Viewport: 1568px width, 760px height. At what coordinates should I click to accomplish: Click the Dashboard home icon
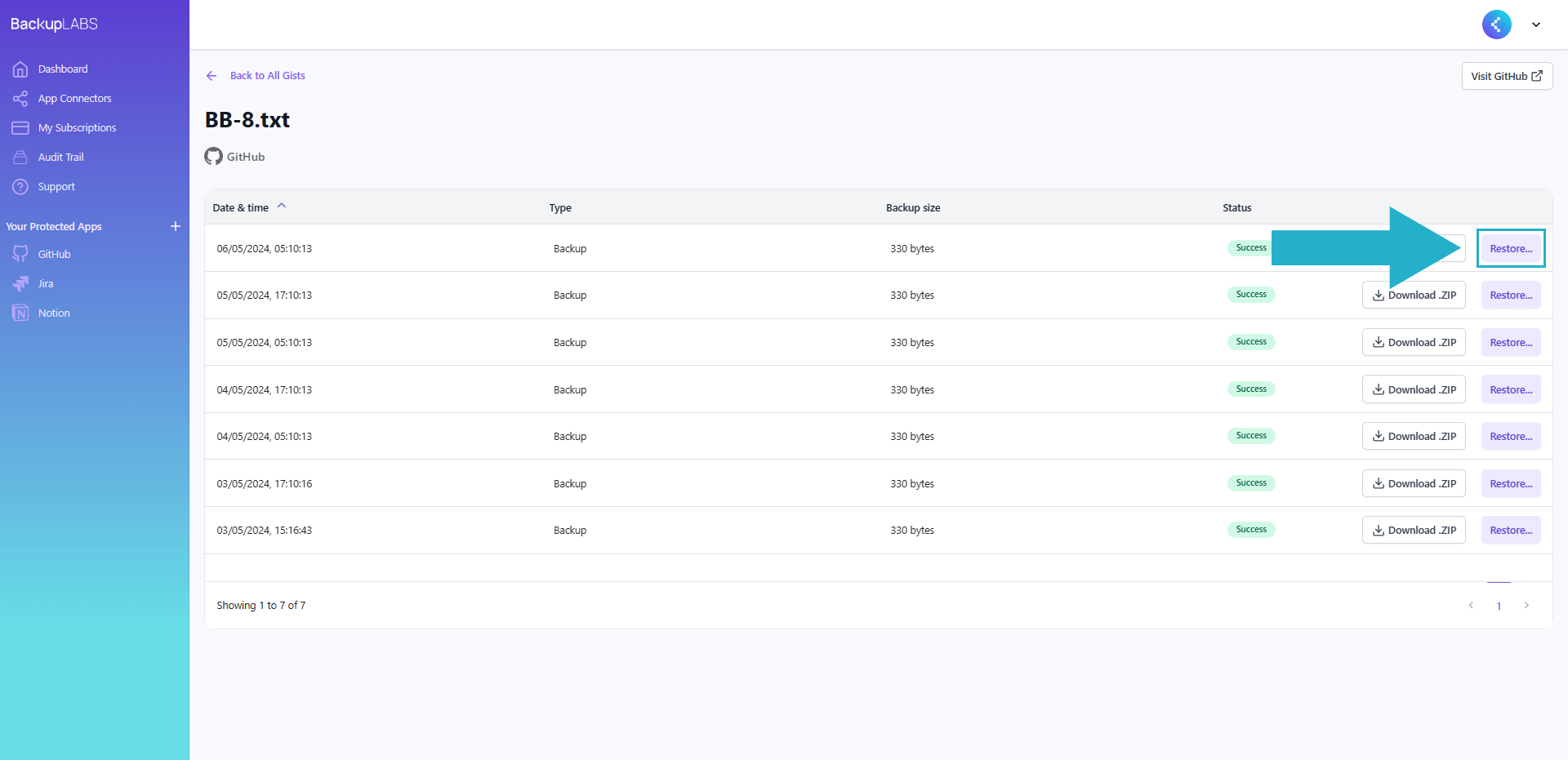click(x=20, y=69)
